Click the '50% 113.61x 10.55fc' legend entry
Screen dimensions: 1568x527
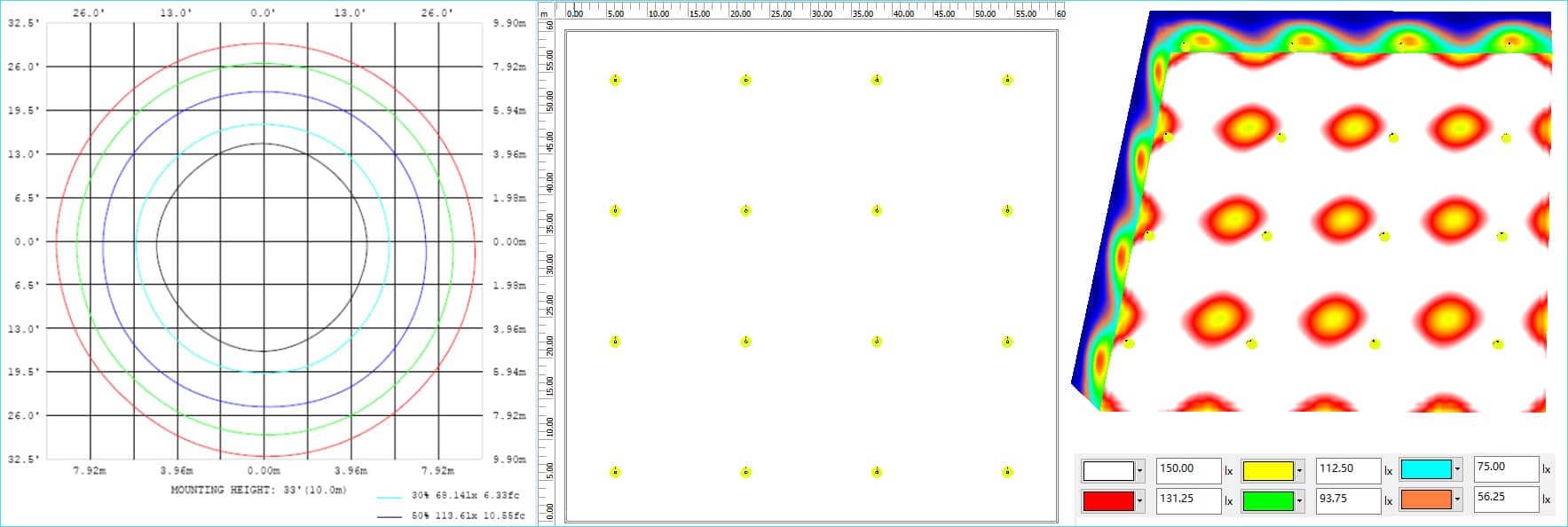coord(468,515)
